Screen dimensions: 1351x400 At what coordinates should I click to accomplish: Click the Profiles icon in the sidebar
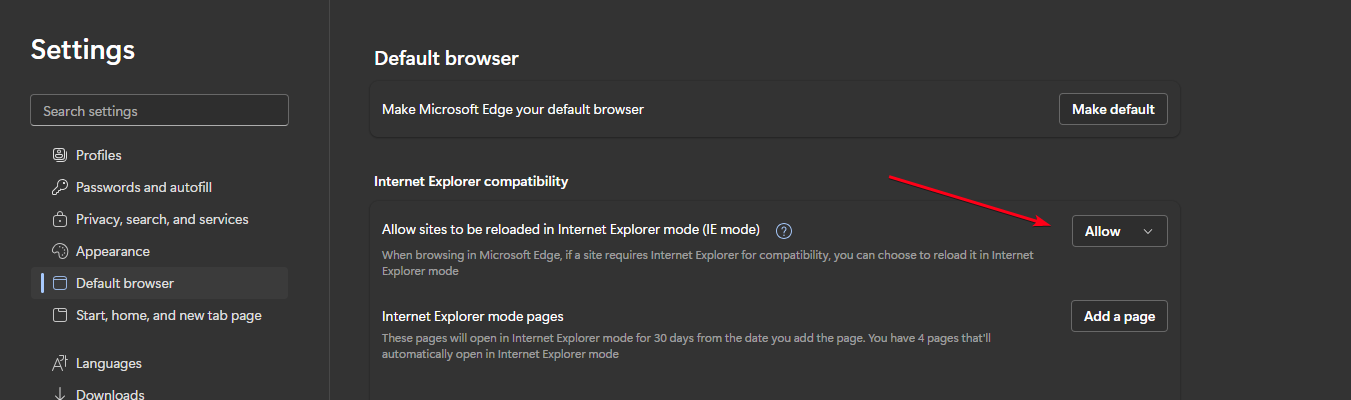tap(59, 155)
